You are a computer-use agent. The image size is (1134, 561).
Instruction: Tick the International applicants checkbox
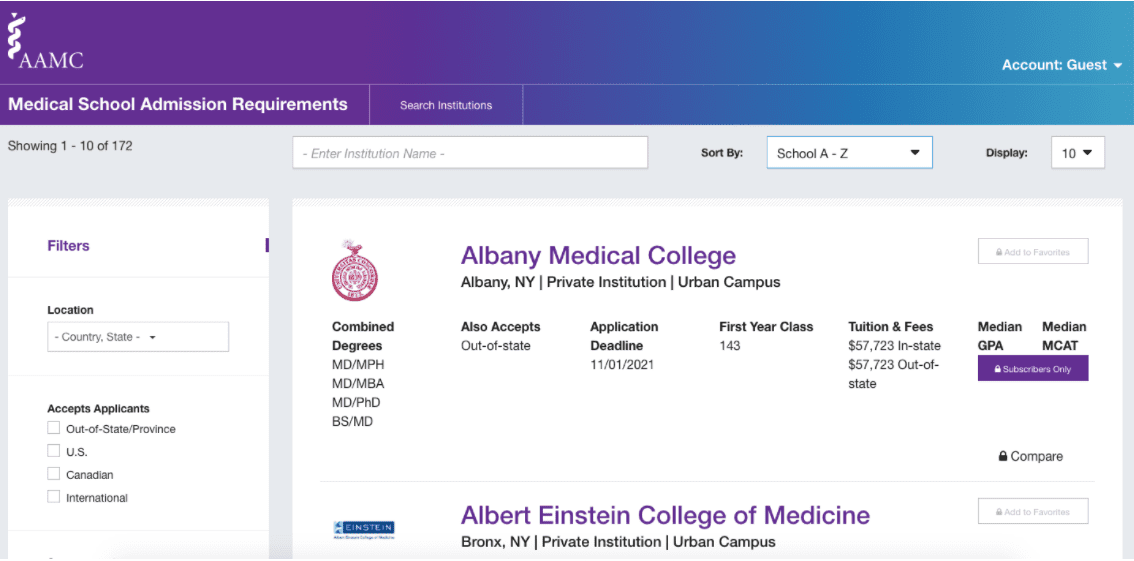[x=54, y=497]
